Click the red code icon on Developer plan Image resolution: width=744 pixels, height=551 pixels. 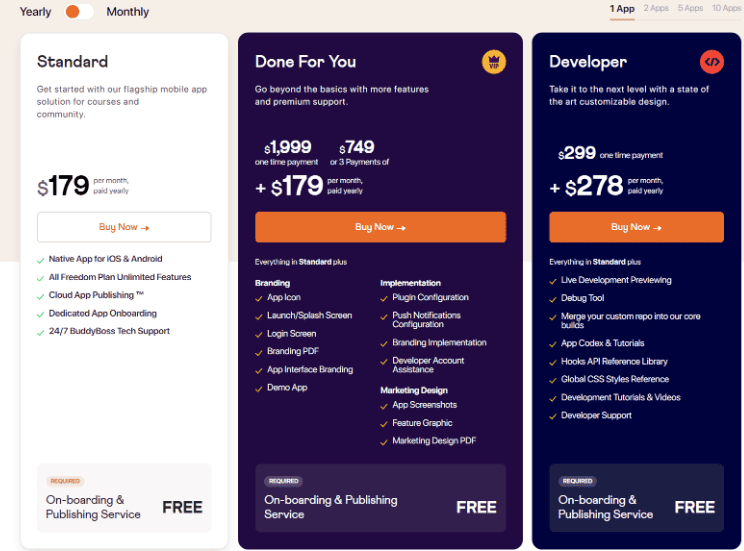click(712, 62)
